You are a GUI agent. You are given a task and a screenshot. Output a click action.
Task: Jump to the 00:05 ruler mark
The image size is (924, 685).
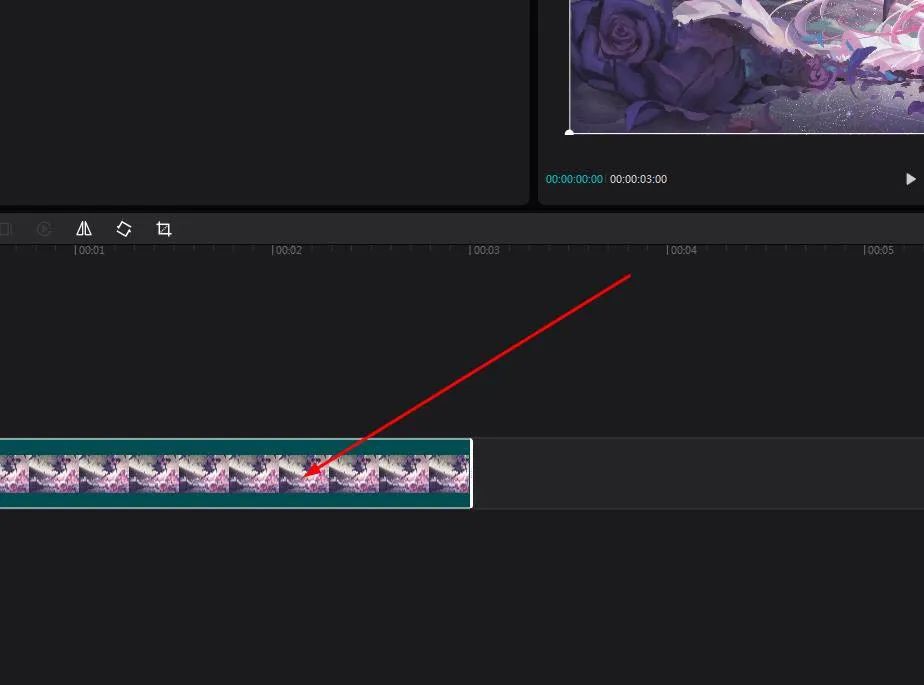tap(879, 250)
